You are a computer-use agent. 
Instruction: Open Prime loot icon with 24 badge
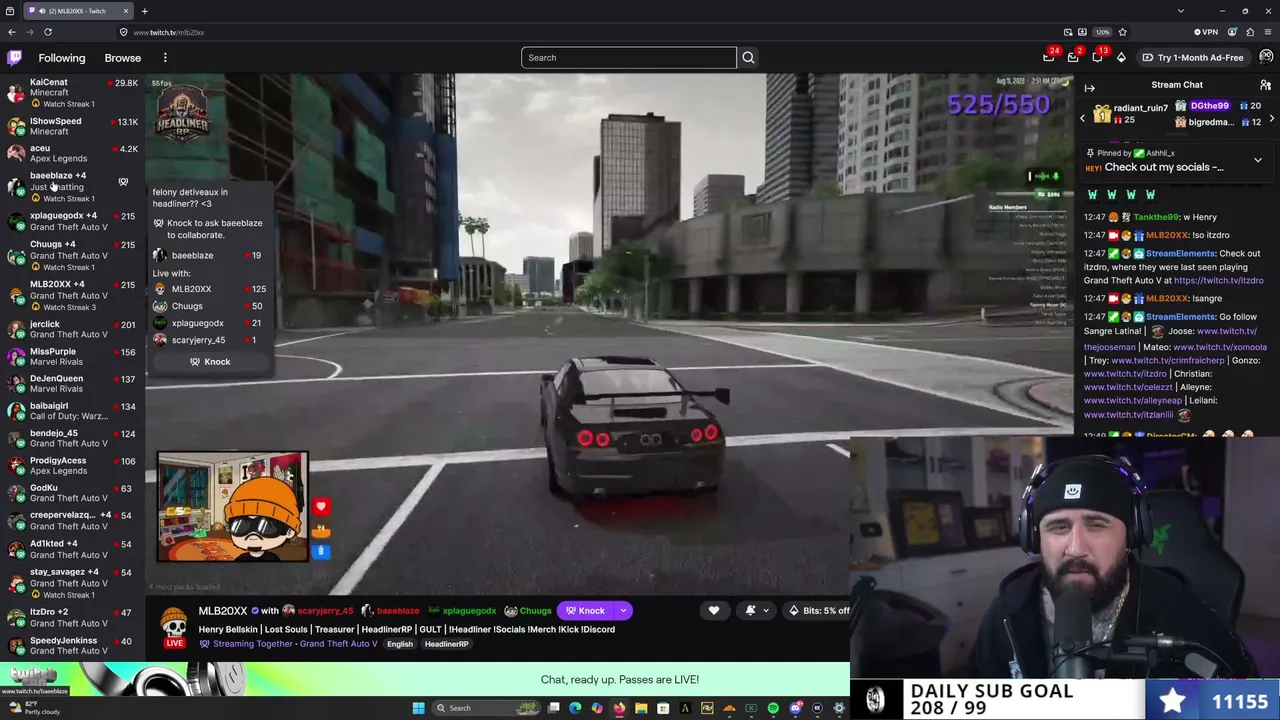click(1049, 57)
